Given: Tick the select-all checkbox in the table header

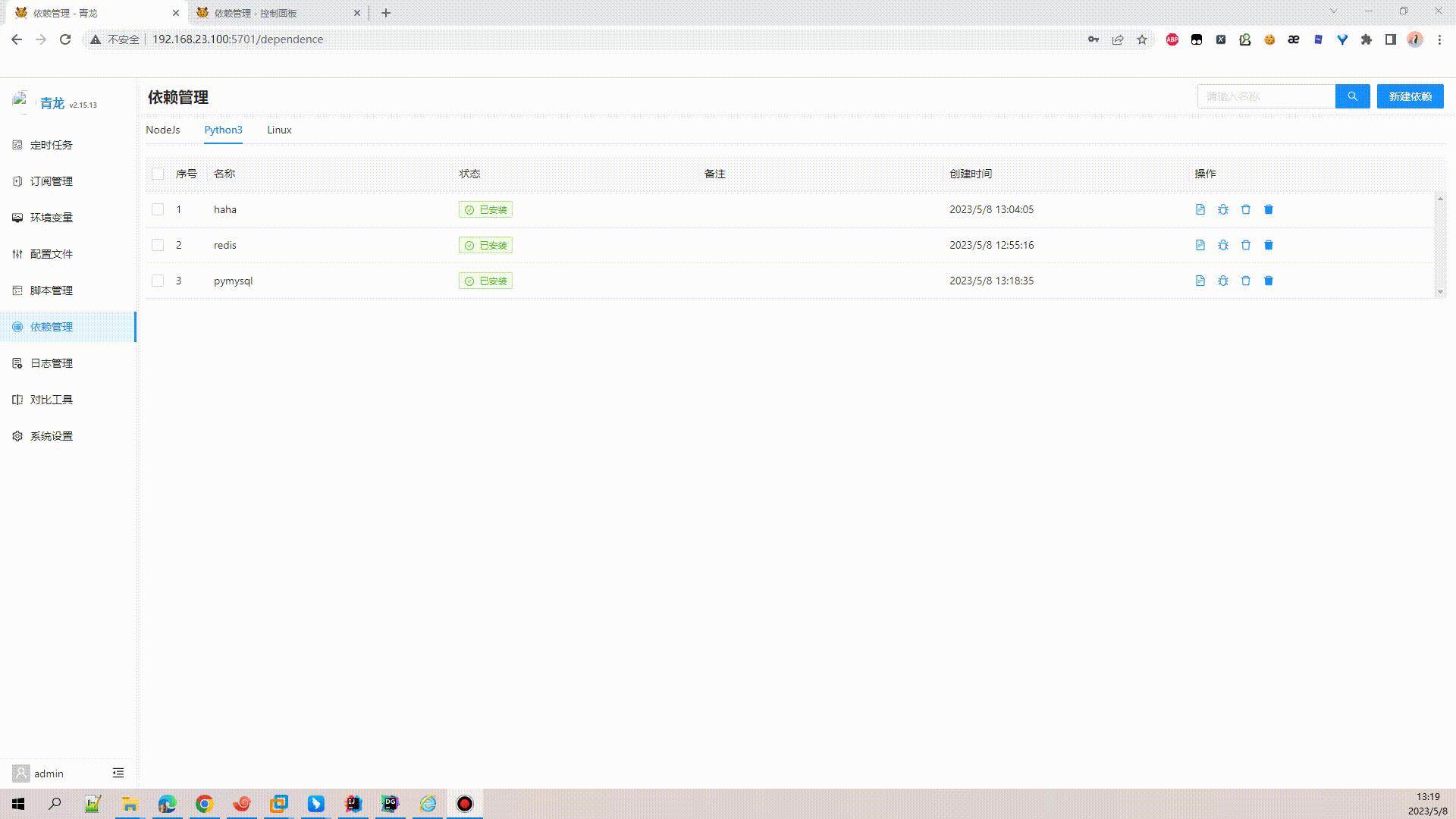Looking at the screenshot, I should click(158, 174).
